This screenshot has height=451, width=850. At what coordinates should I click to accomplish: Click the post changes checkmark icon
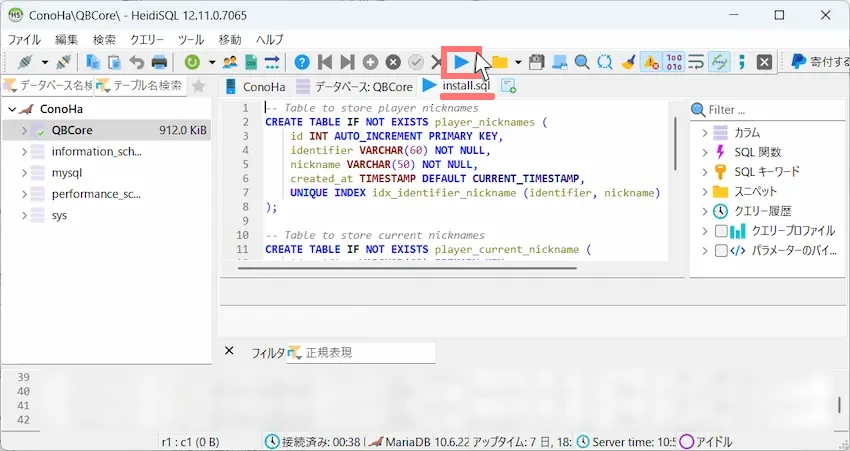[416, 62]
